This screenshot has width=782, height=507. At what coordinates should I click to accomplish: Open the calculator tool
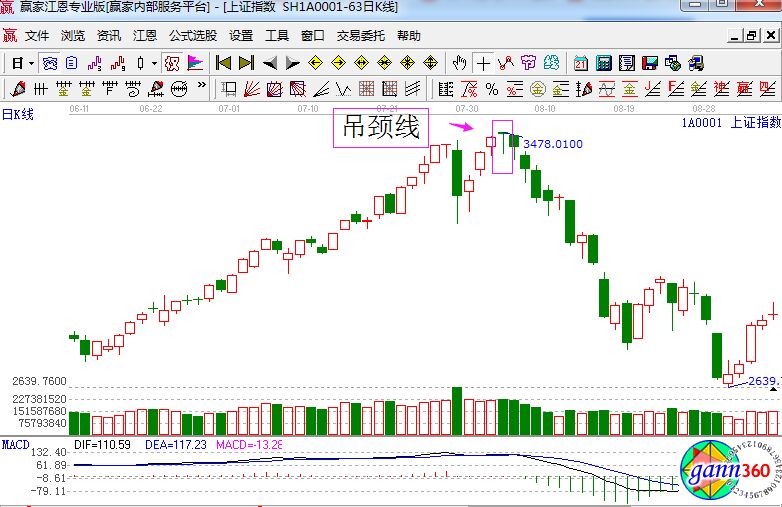[604, 63]
